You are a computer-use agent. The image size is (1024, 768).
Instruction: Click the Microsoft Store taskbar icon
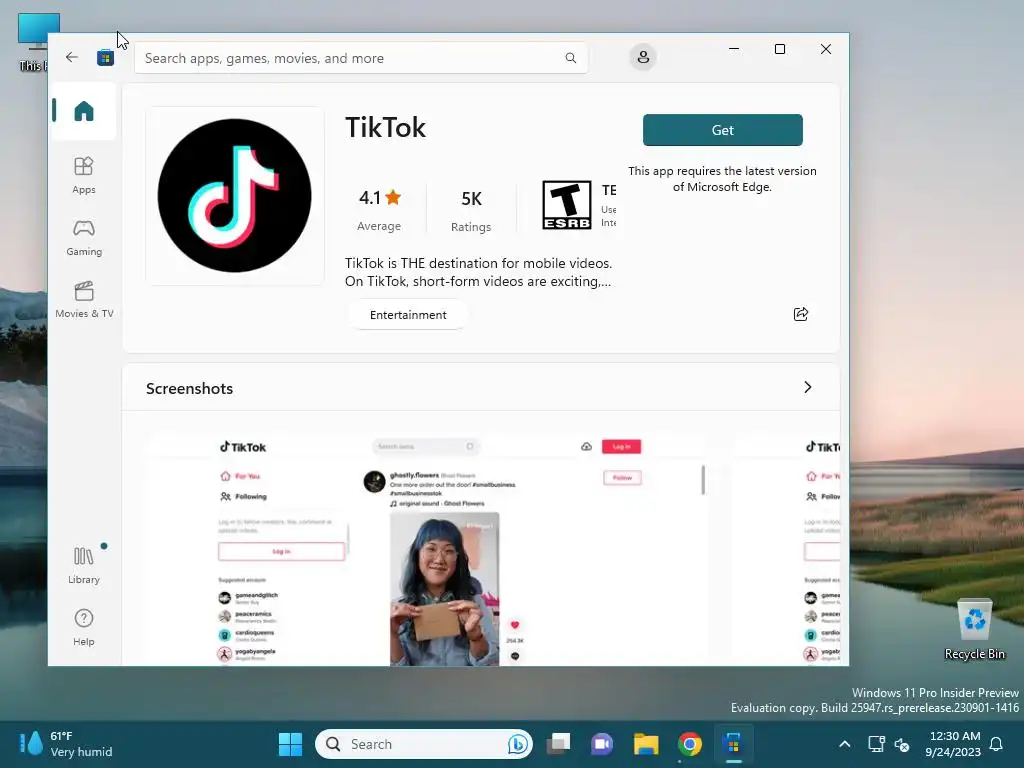(733, 744)
